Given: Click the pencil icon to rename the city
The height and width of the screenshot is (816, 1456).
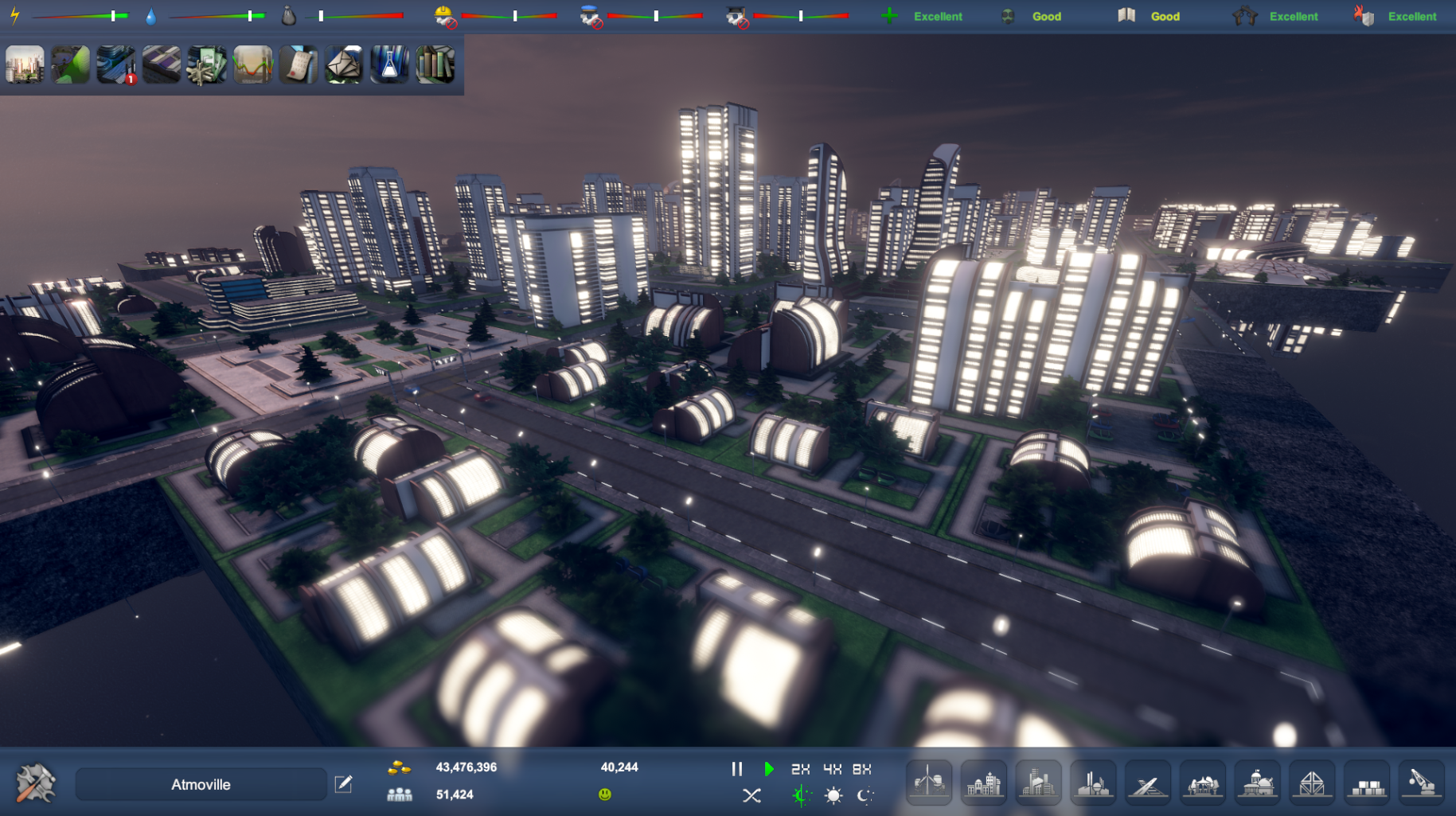Looking at the screenshot, I should (x=343, y=784).
